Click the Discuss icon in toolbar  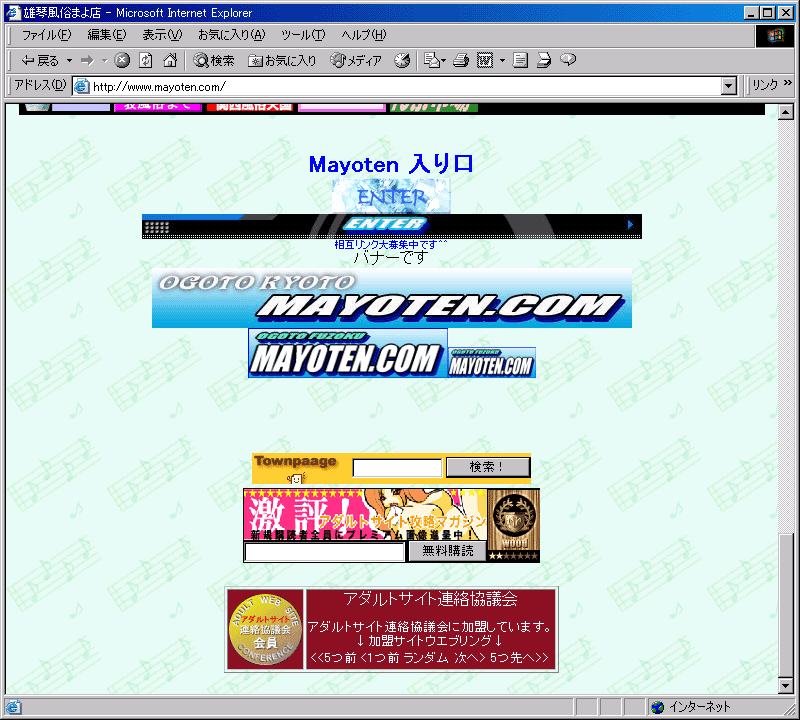pyautogui.click(x=520, y=61)
